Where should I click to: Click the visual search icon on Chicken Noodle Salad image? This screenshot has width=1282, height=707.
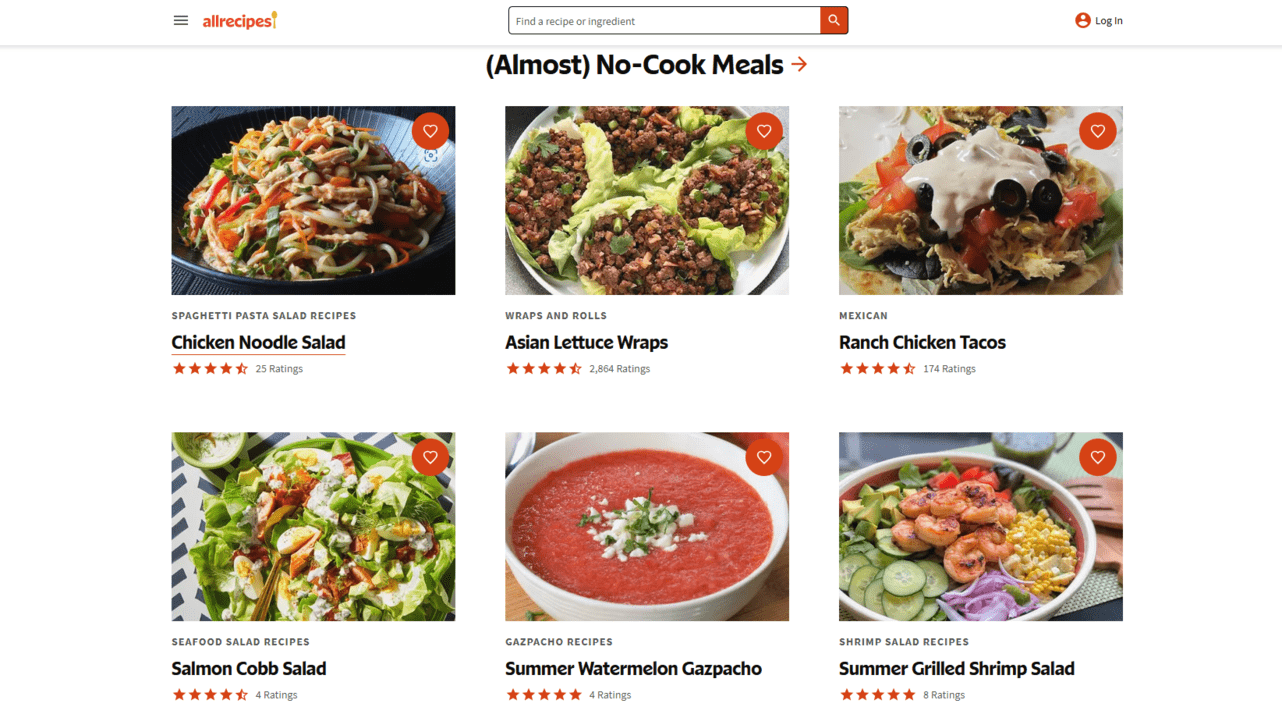(x=431, y=156)
